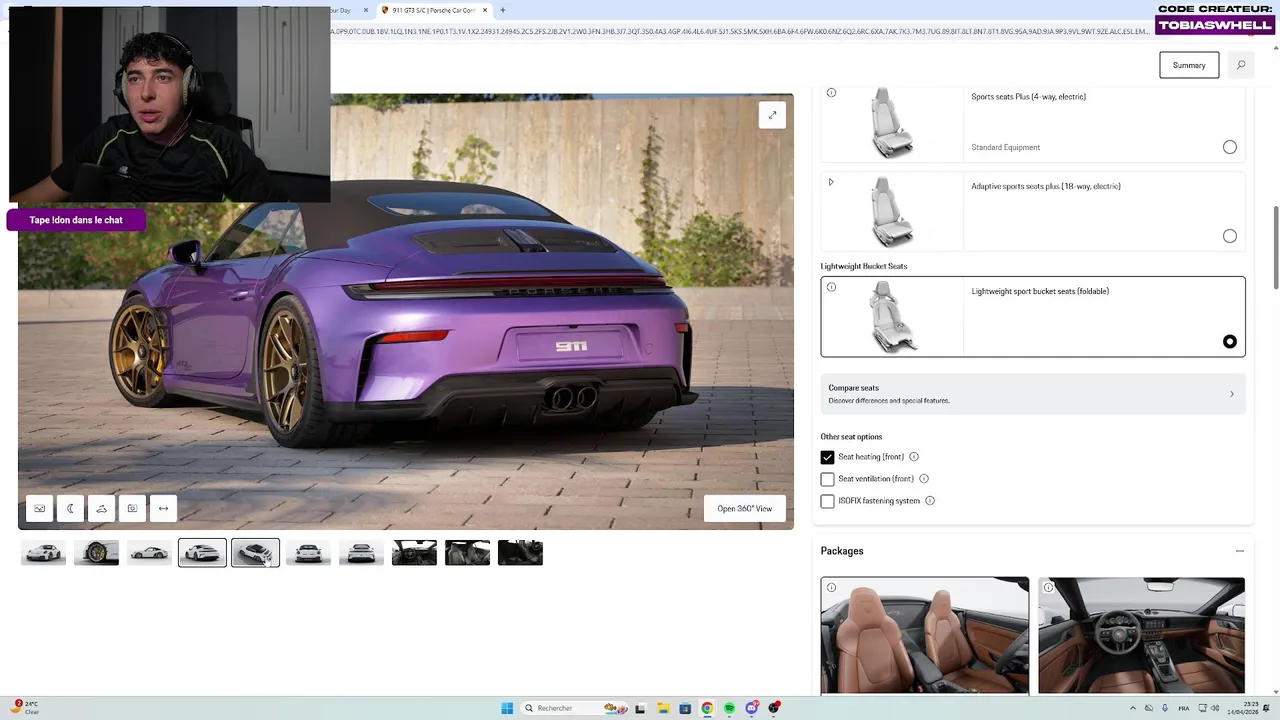
Task: Enable ISOFIX fastening system checkbox
Action: [827, 501]
